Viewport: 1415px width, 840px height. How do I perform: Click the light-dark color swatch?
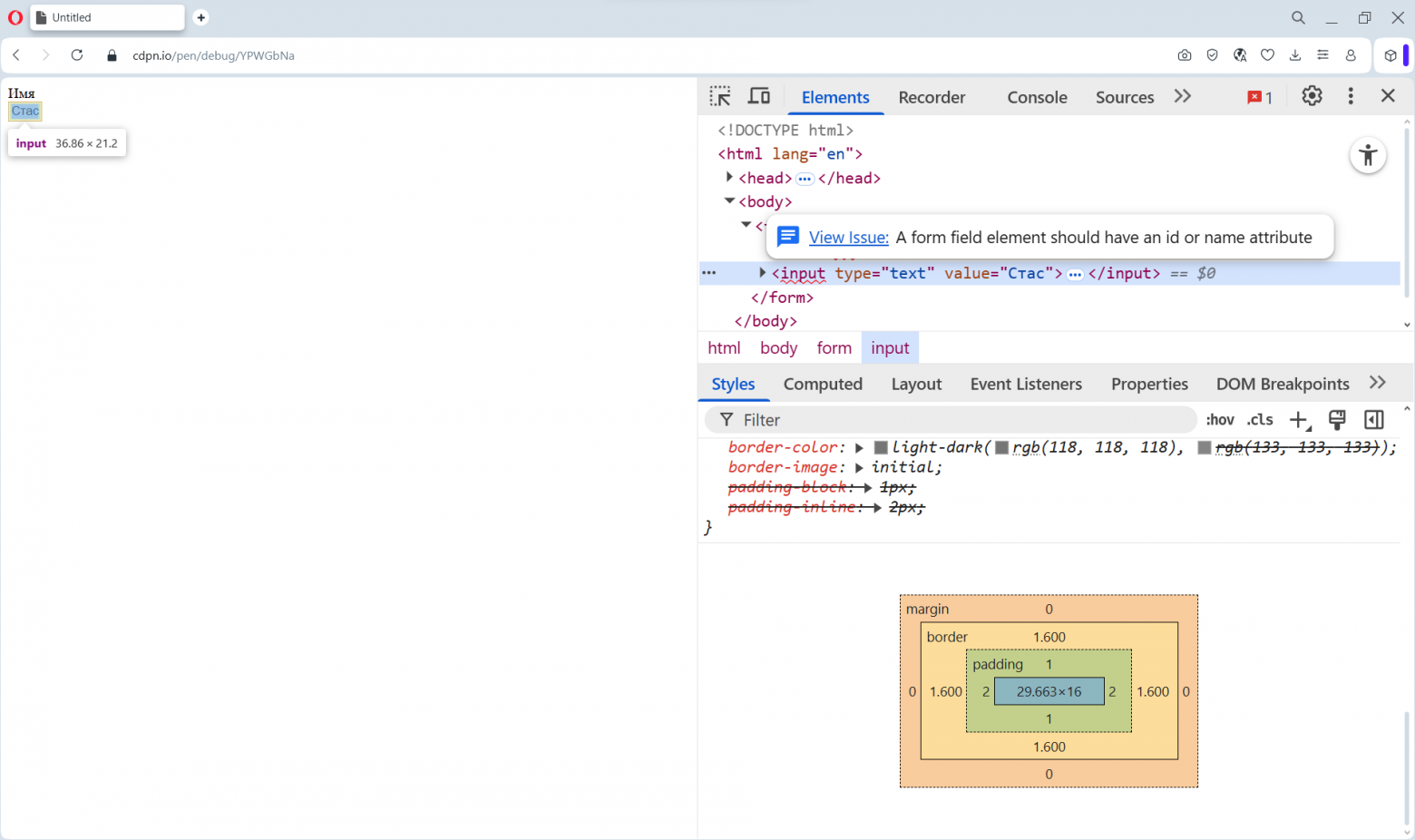coord(881,448)
